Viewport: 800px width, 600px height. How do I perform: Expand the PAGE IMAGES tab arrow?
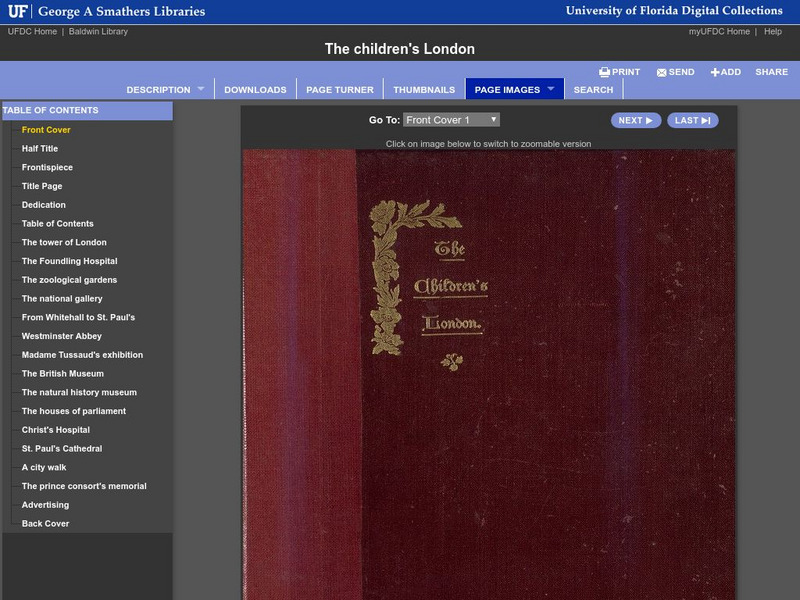coord(551,89)
